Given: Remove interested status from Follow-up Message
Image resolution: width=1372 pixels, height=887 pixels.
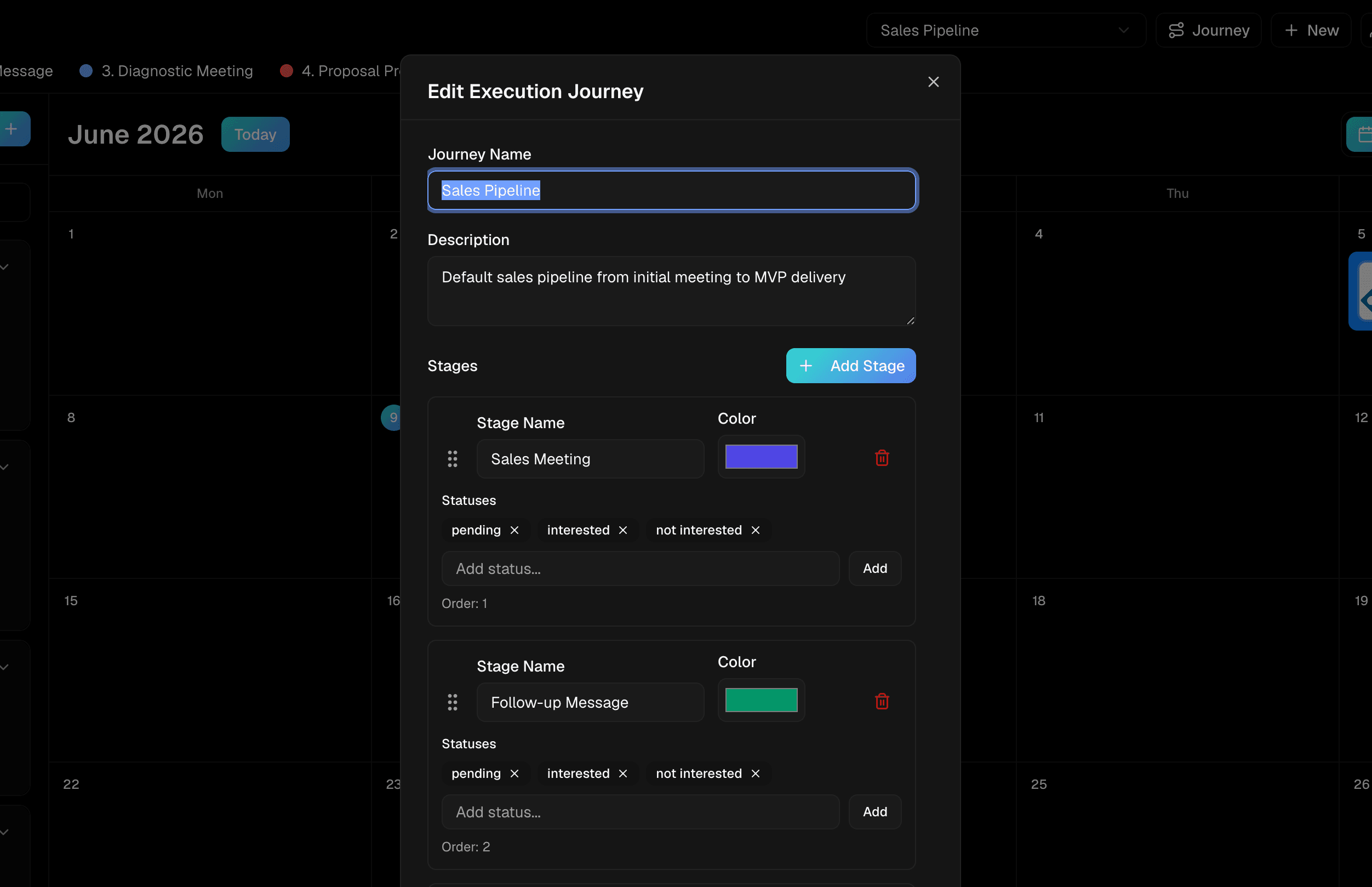Looking at the screenshot, I should click(622, 773).
